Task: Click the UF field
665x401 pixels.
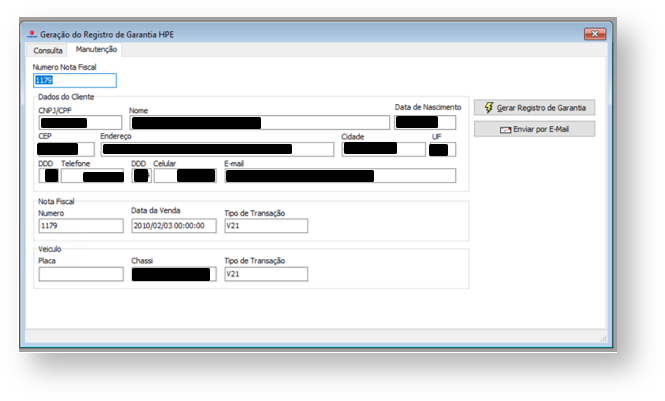Action: point(442,150)
